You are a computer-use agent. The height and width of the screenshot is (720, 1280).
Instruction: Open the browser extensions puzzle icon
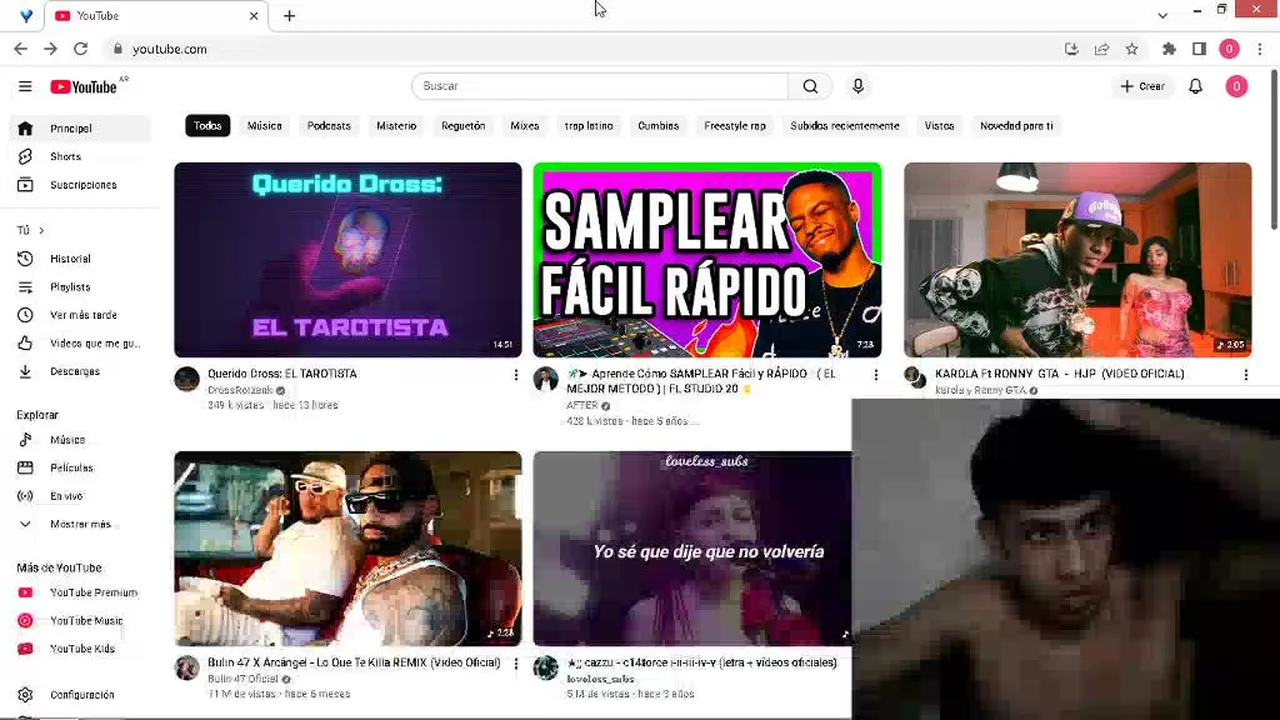(1169, 49)
